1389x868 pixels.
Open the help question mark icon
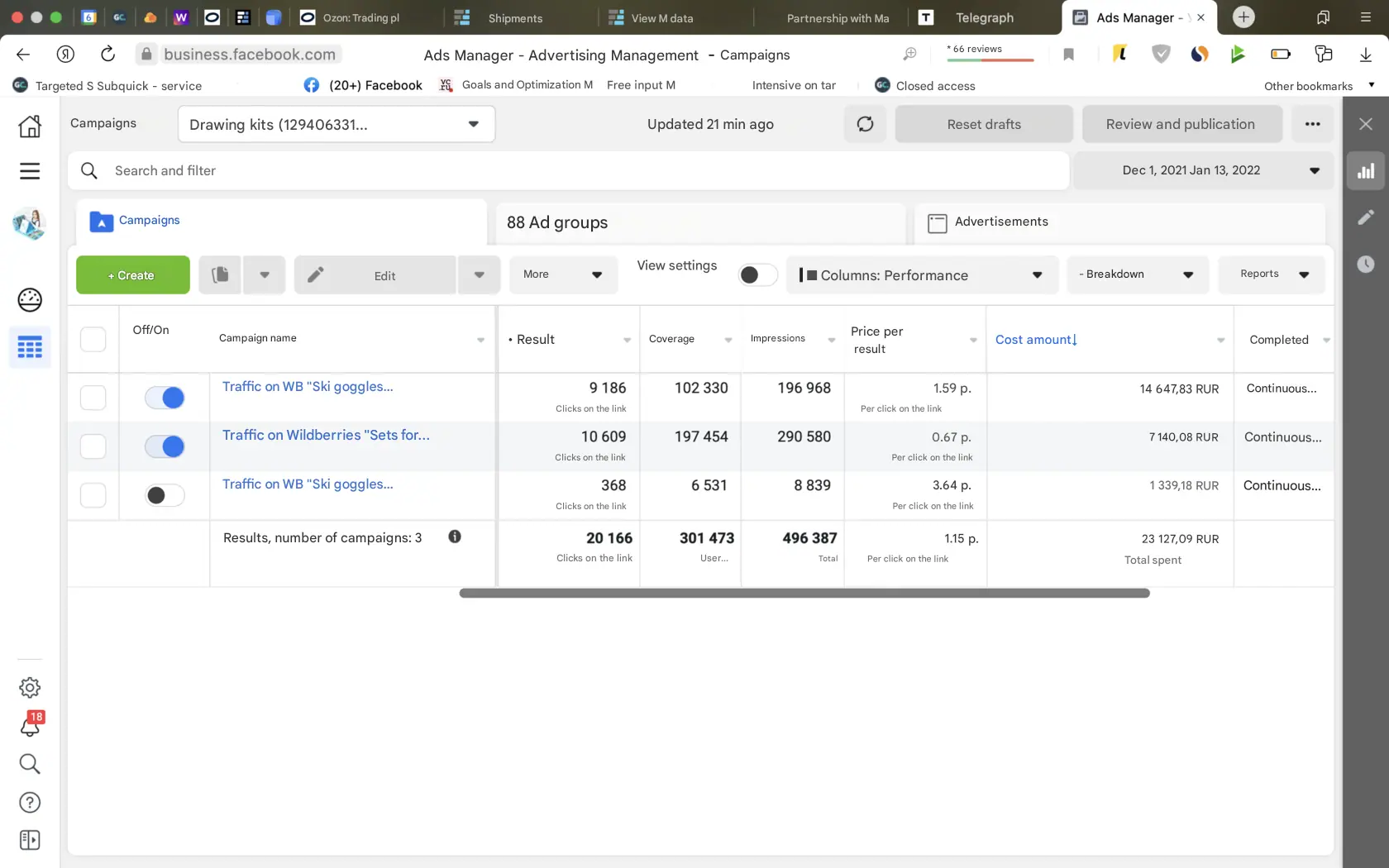point(30,802)
